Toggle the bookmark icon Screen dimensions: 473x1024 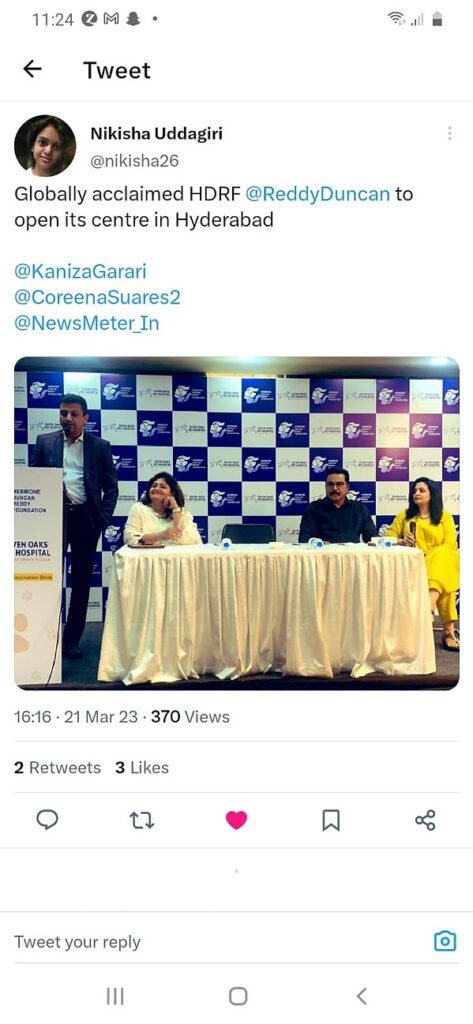point(331,820)
